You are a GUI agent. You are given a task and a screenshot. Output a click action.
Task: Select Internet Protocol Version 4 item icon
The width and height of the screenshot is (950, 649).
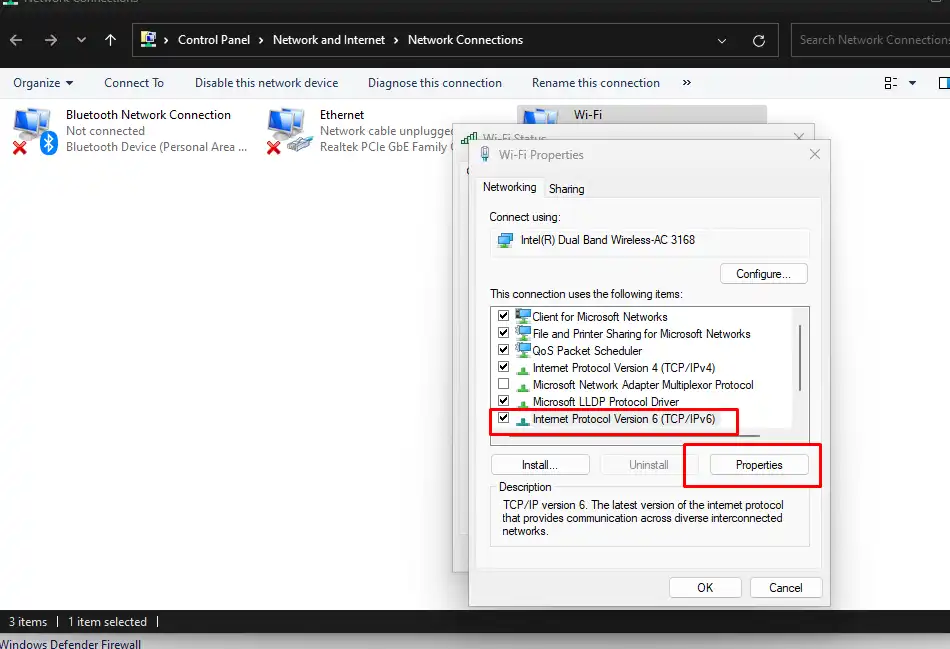tap(523, 368)
